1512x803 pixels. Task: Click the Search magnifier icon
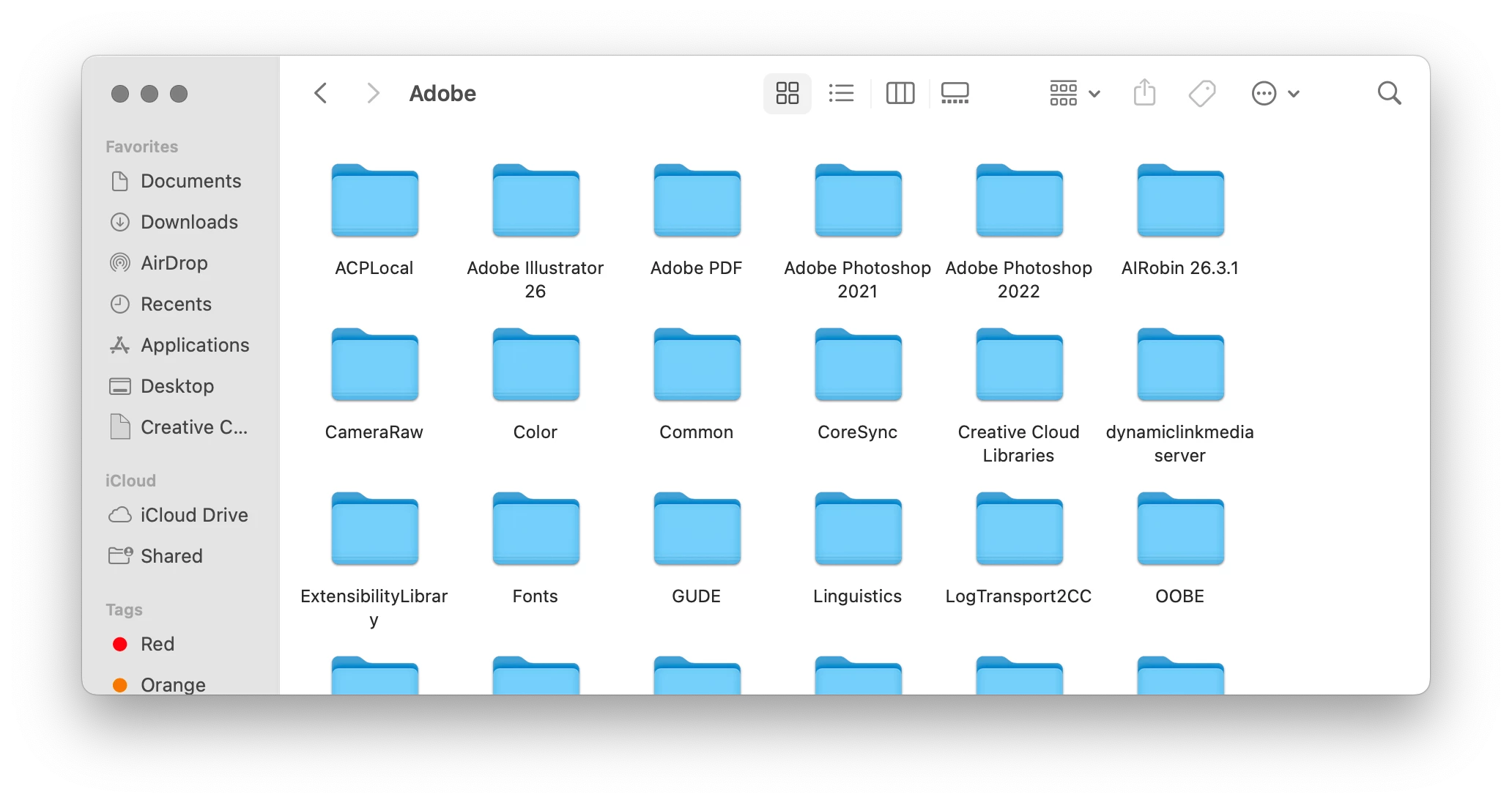pos(1389,93)
